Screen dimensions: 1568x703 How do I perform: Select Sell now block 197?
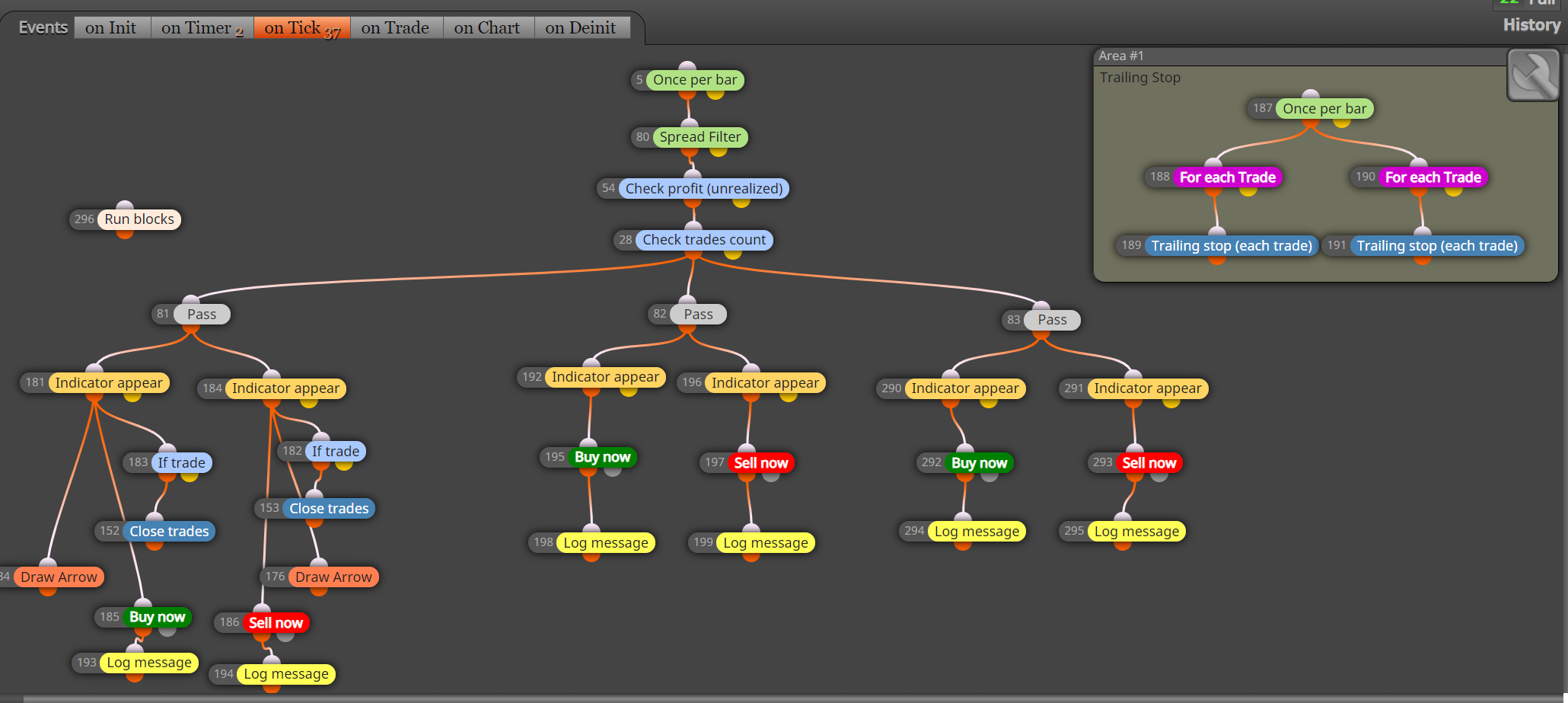pos(760,463)
